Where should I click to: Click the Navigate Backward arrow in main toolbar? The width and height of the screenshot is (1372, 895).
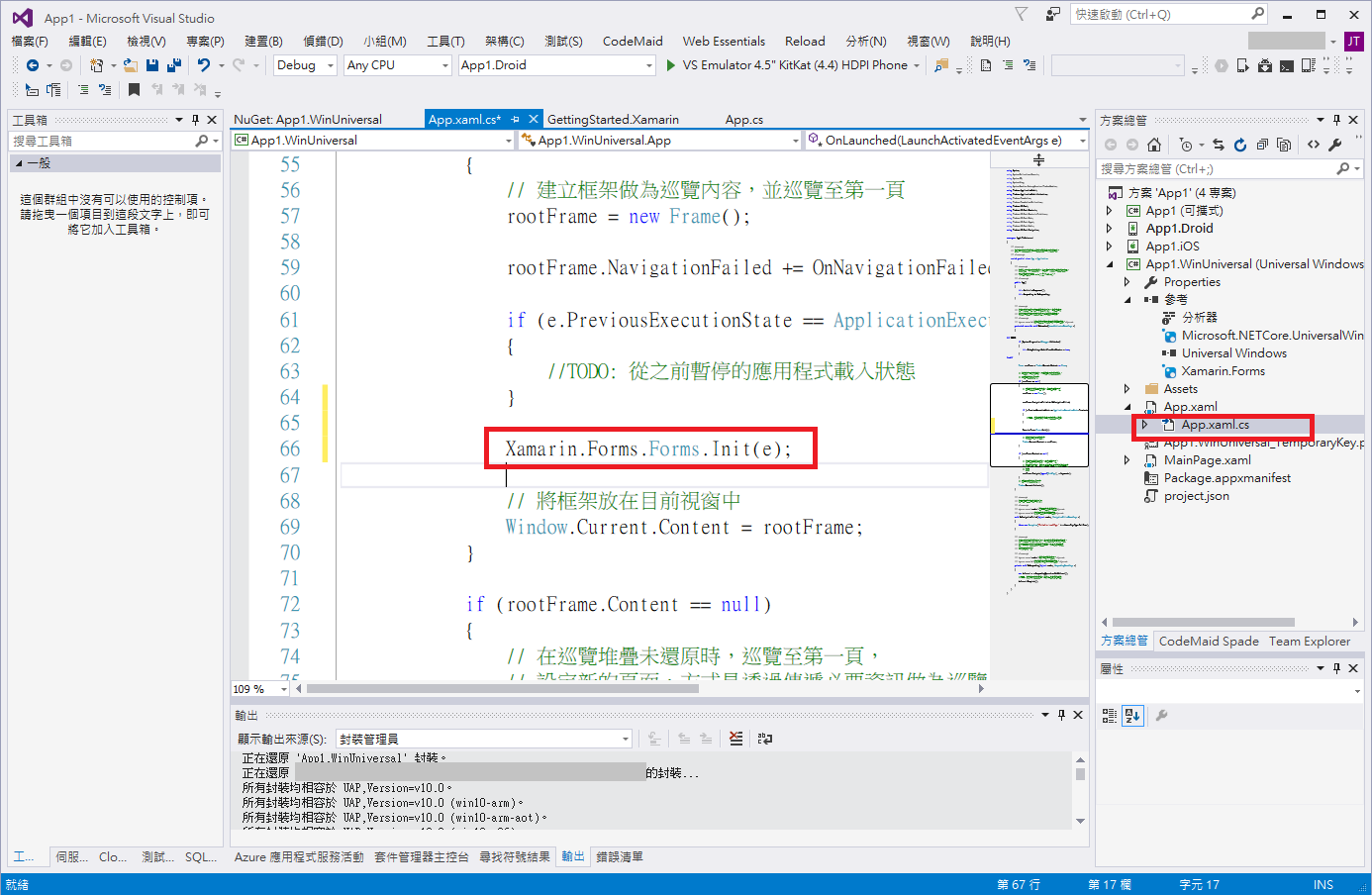[x=33, y=65]
